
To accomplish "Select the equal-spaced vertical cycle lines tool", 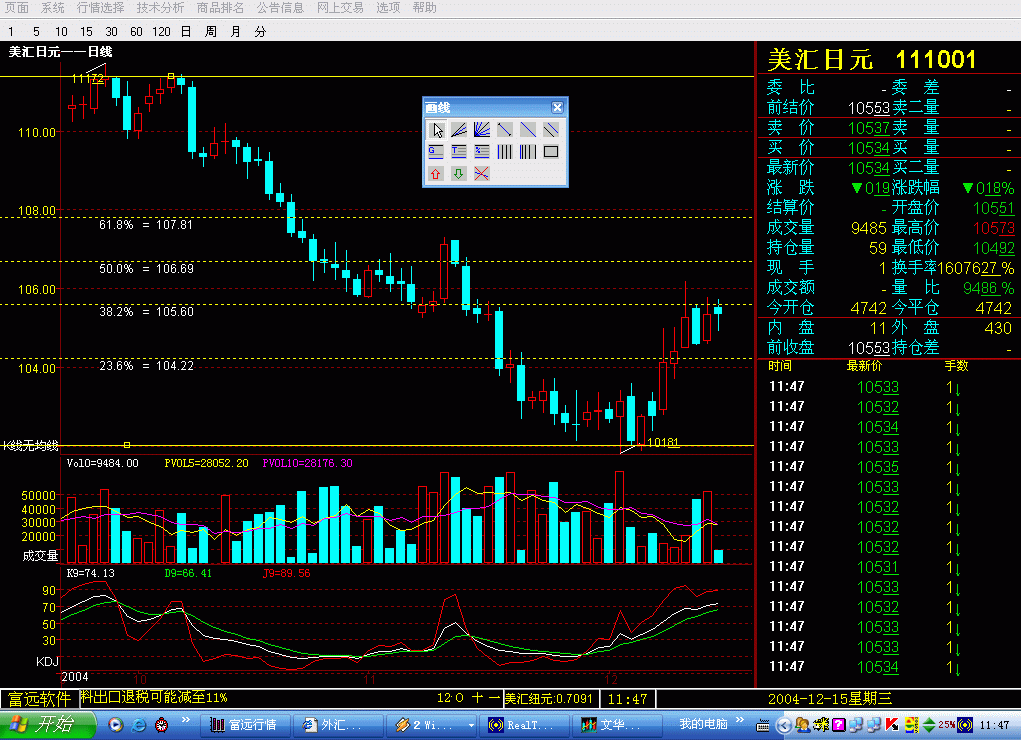I will tap(505, 152).
